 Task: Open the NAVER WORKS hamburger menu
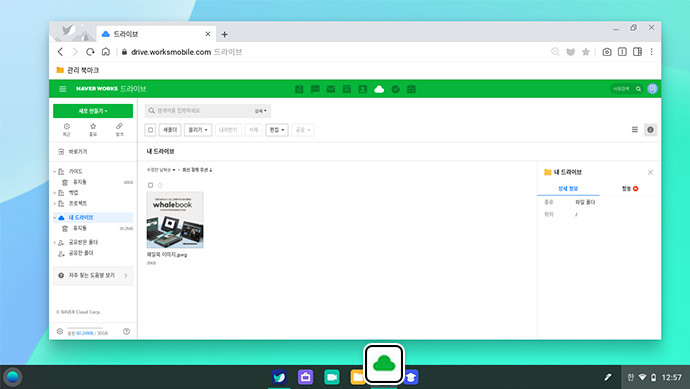(62, 89)
